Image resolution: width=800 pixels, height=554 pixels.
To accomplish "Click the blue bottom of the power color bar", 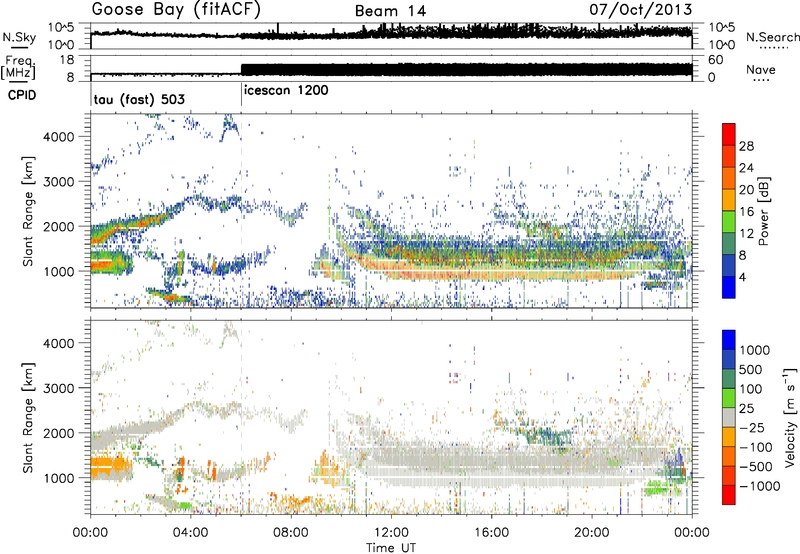I will coord(729,287).
